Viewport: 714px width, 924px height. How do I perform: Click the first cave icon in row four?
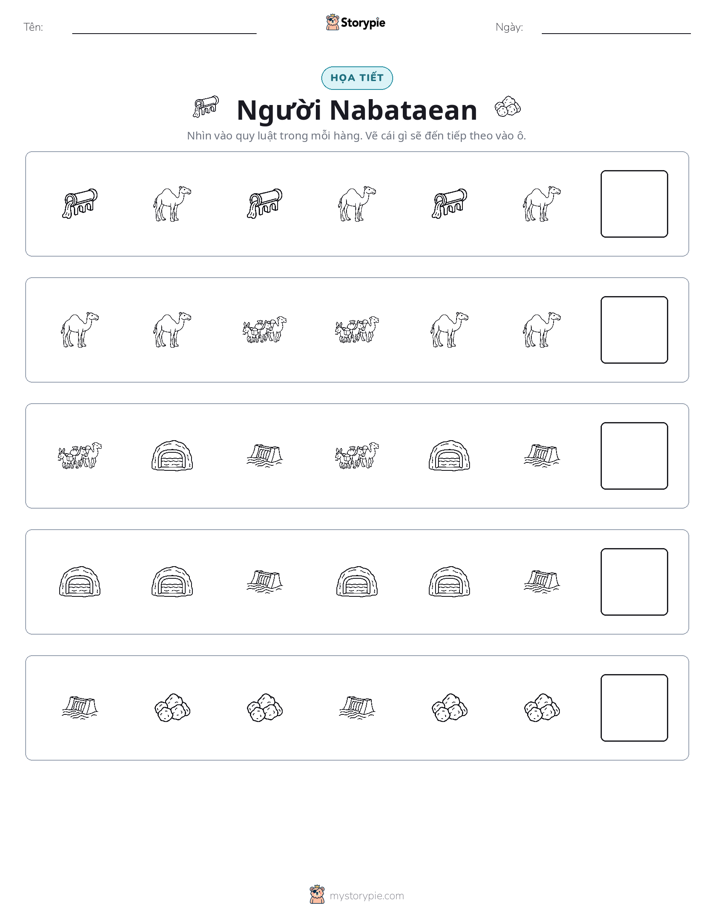click(x=80, y=582)
